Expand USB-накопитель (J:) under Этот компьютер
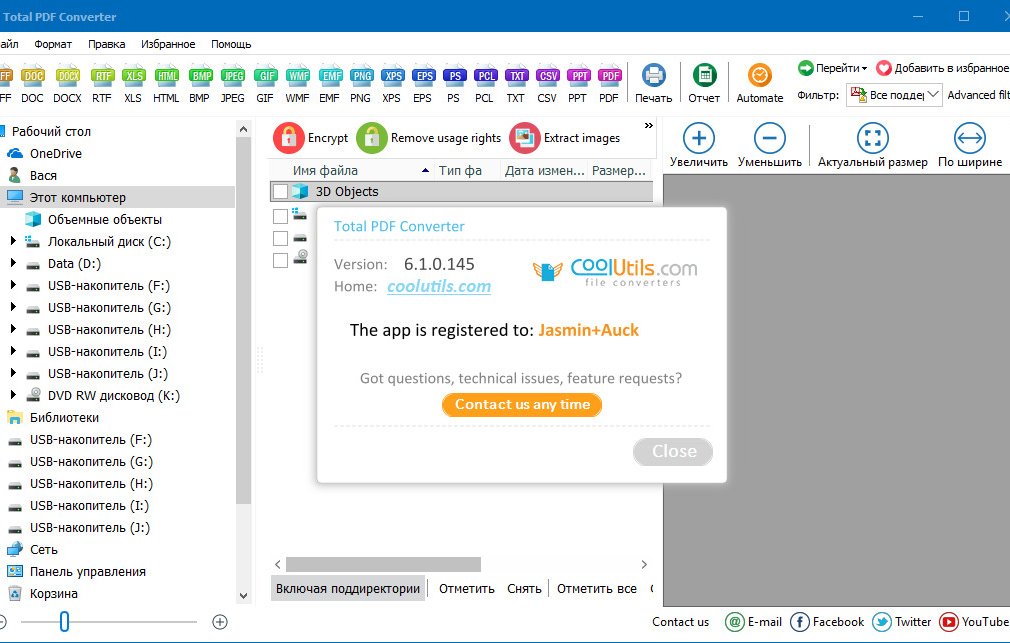The height and width of the screenshot is (643, 1010). click(x=13, y=372)
